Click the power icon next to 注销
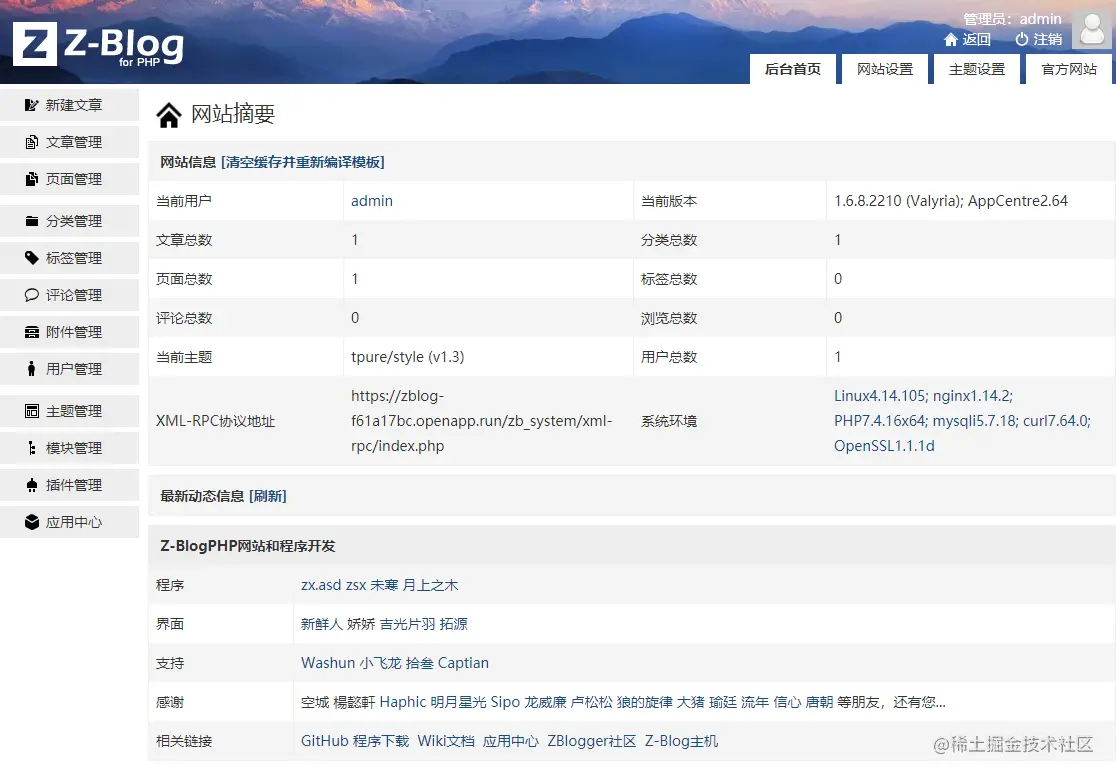 [1022, 40]
